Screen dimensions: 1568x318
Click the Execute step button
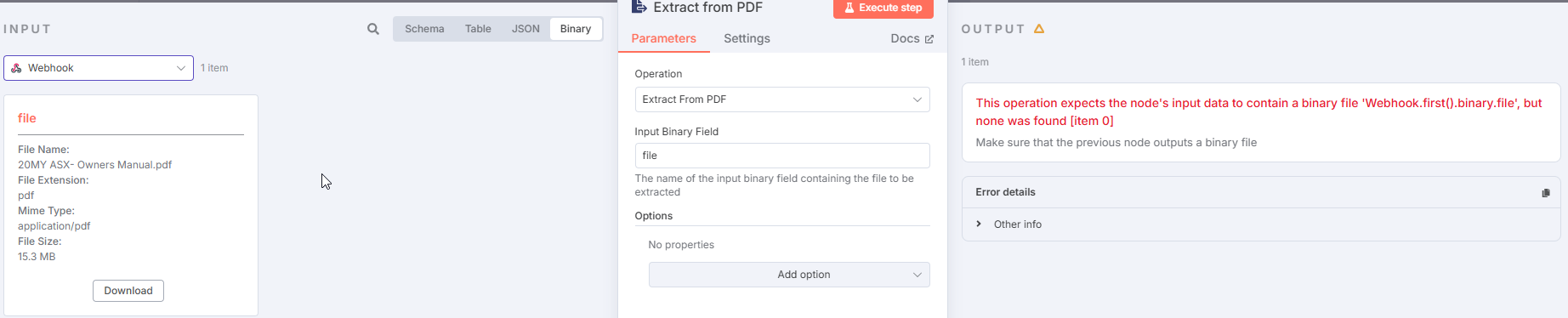point(883,9)
